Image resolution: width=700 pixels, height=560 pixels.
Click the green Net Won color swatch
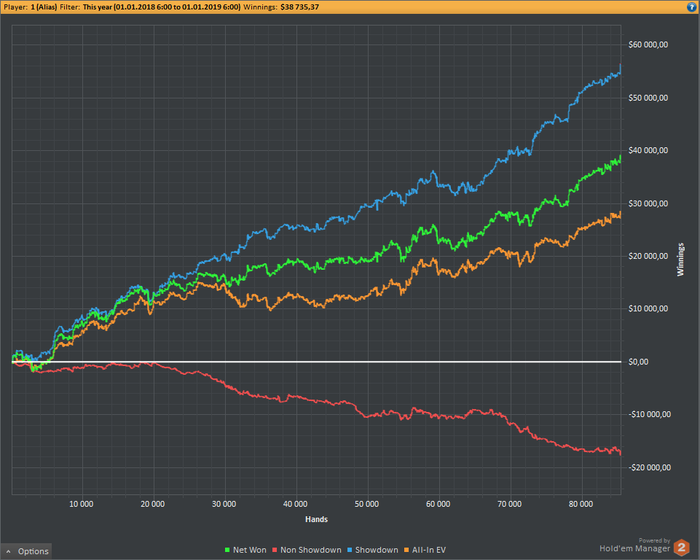[227, 550]
